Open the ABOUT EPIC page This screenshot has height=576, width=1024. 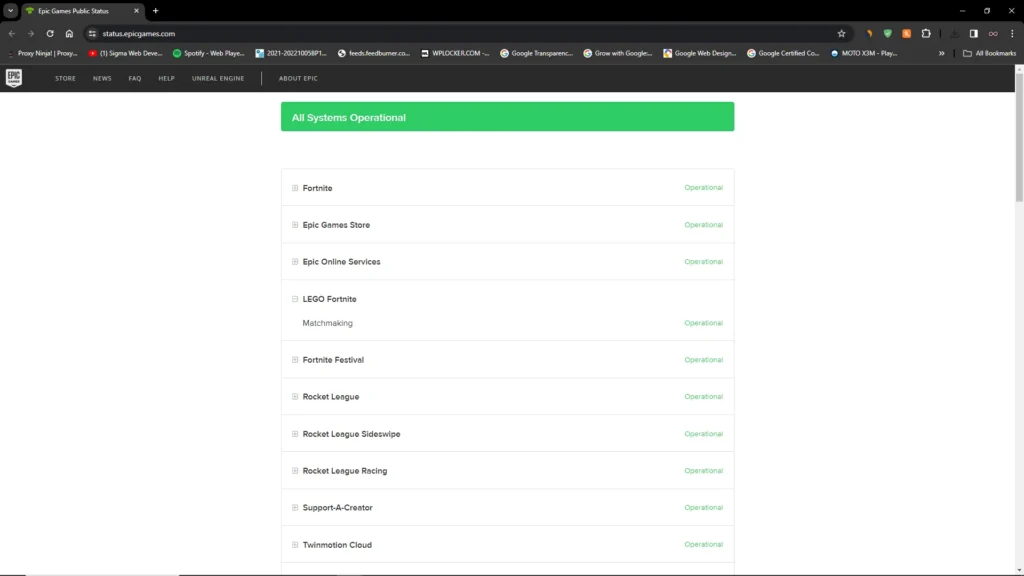(298, 78)
